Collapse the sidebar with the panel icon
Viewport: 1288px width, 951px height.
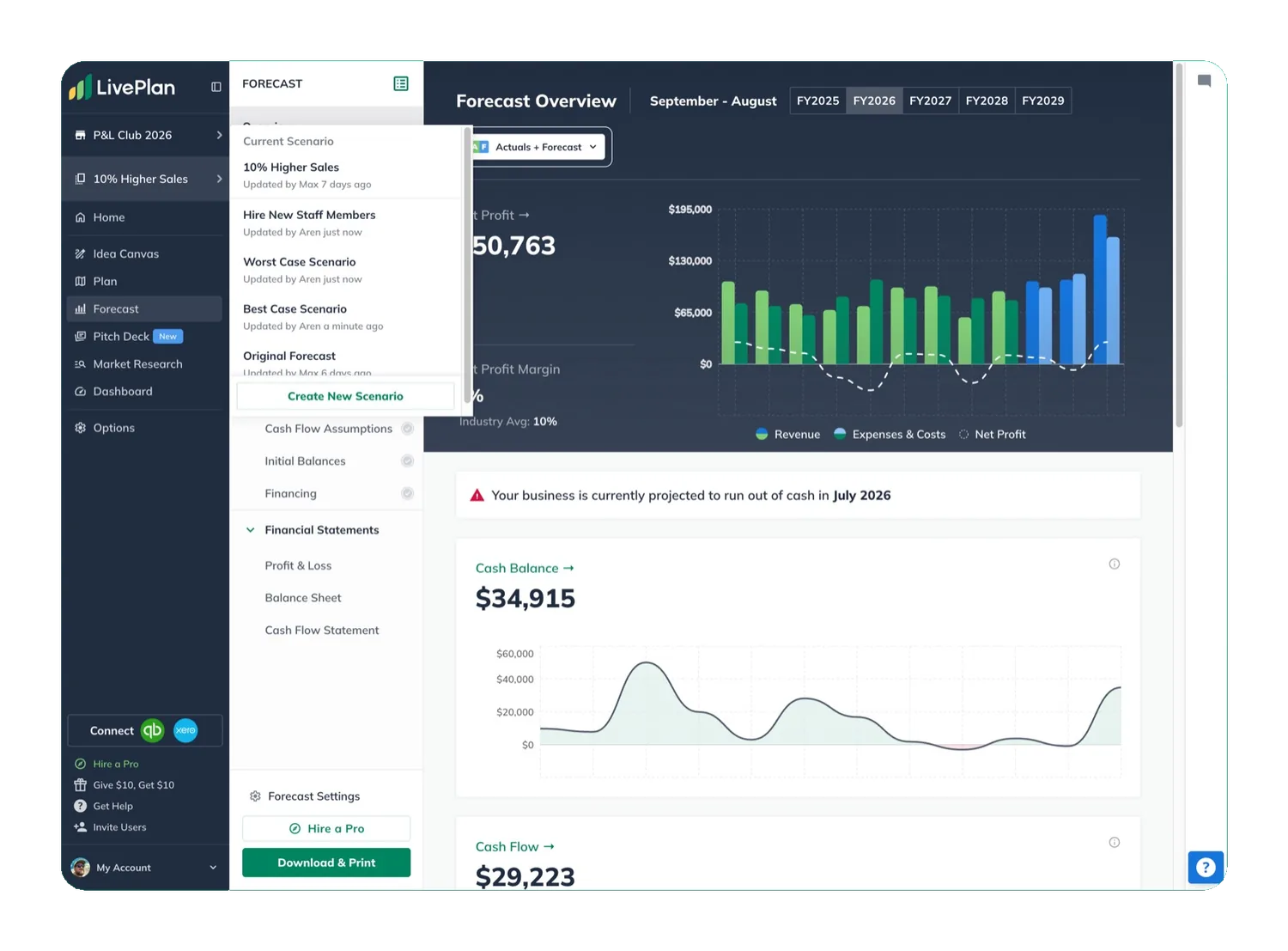click(216, 87)
